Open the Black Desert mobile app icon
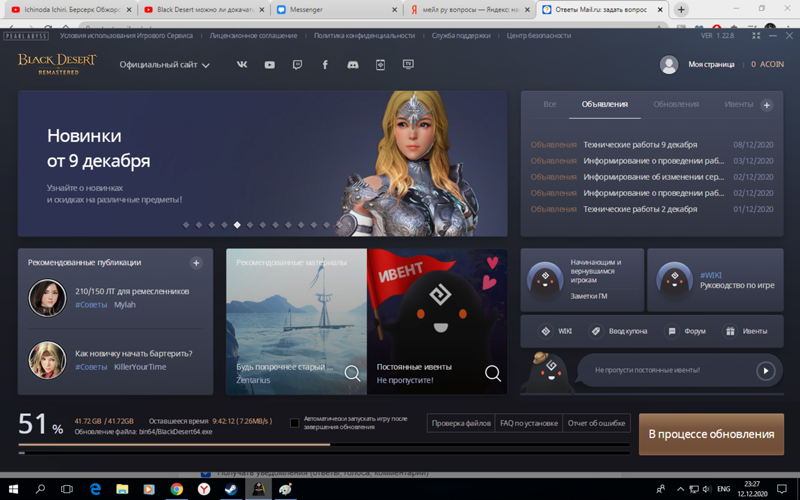Image resolution: width=800 pixels, height=500 pixels. [x=380, y=65]
